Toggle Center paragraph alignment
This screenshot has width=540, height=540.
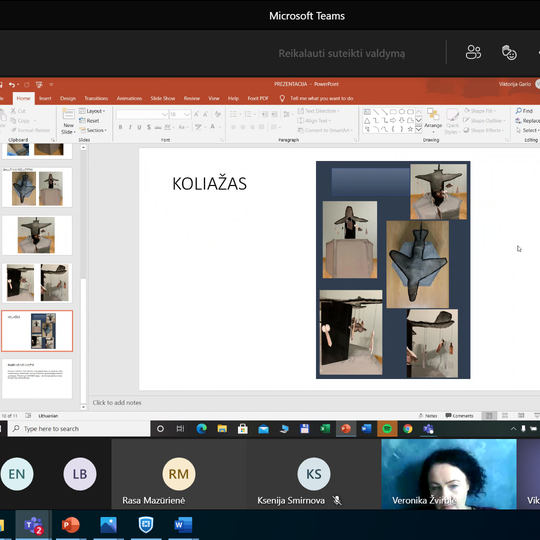[242, 127]
